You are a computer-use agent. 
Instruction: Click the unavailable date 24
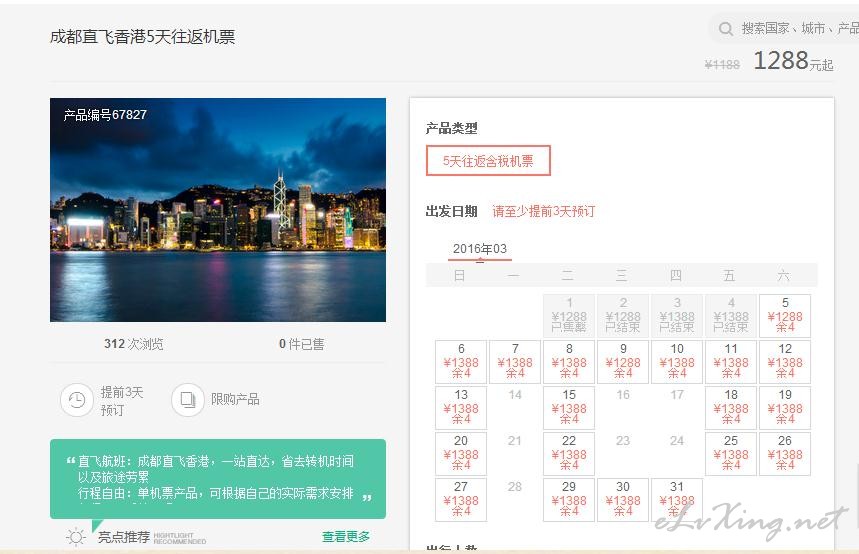click(x=677, y=441)
